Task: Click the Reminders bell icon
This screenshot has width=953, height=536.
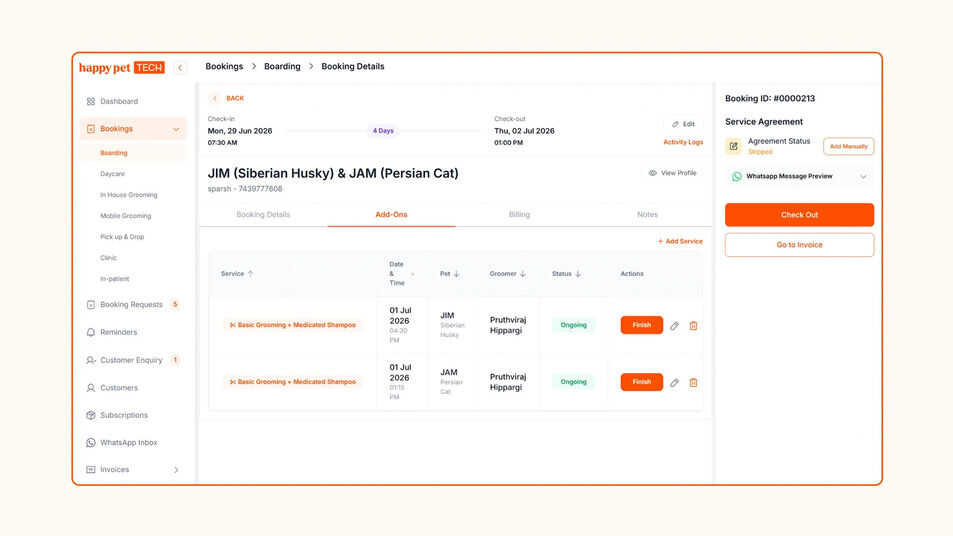Action: (x=91, y=332)
